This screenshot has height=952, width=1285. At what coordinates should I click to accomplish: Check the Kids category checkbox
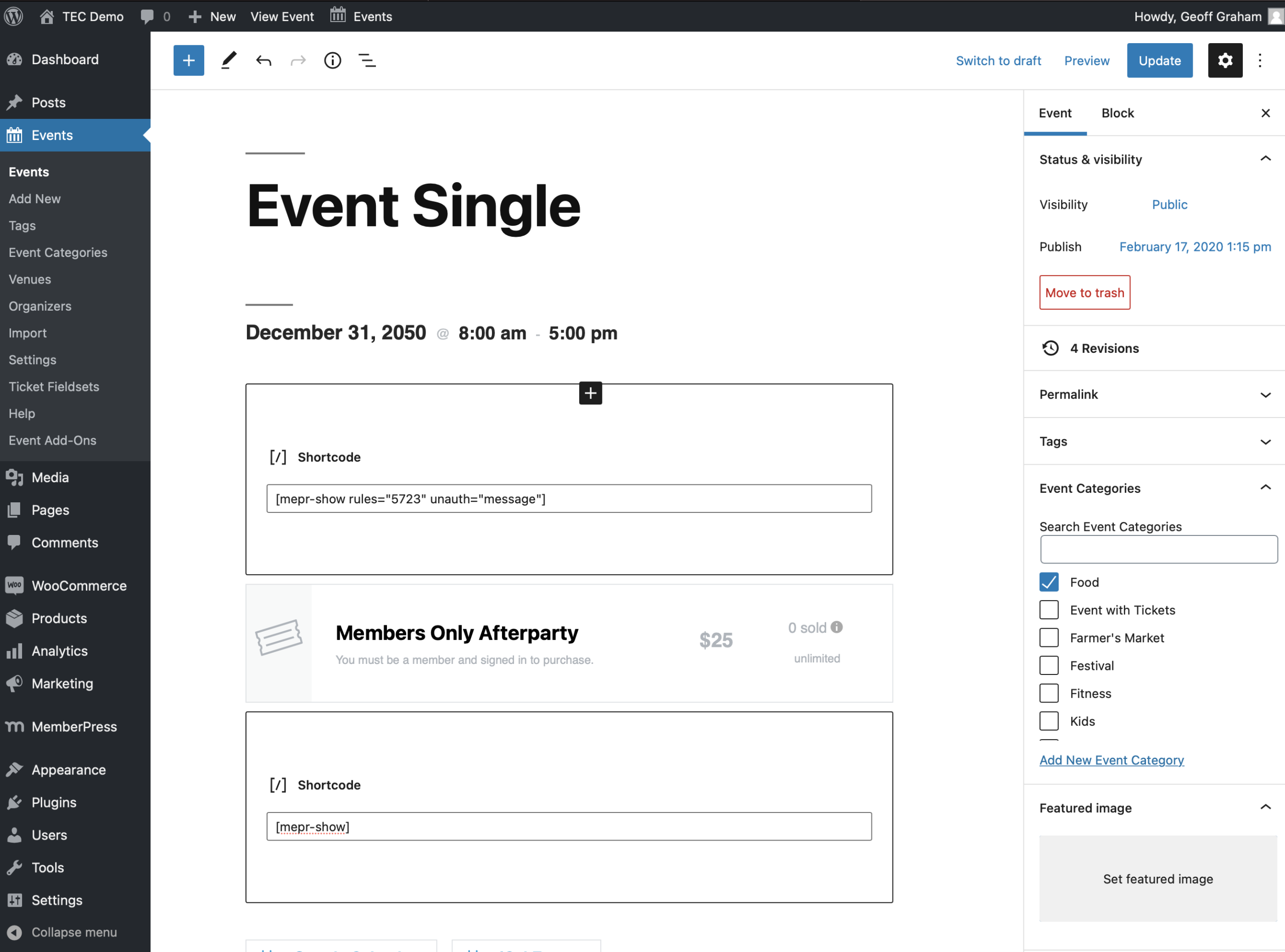point(1049,721)
